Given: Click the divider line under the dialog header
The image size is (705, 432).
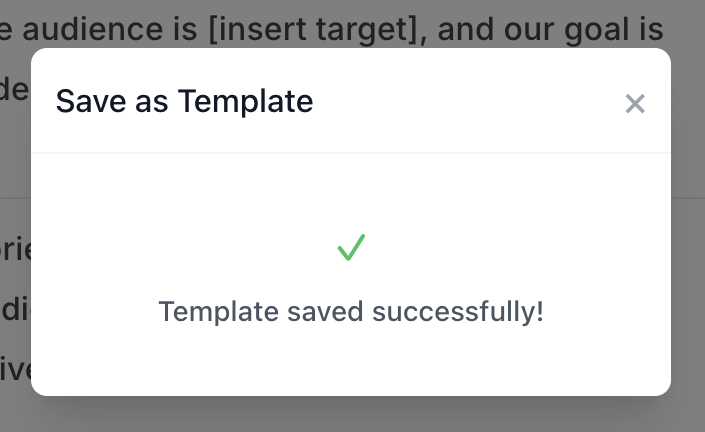Looking at the screenshot, I should pyautogui.click(x=351, y=153).
